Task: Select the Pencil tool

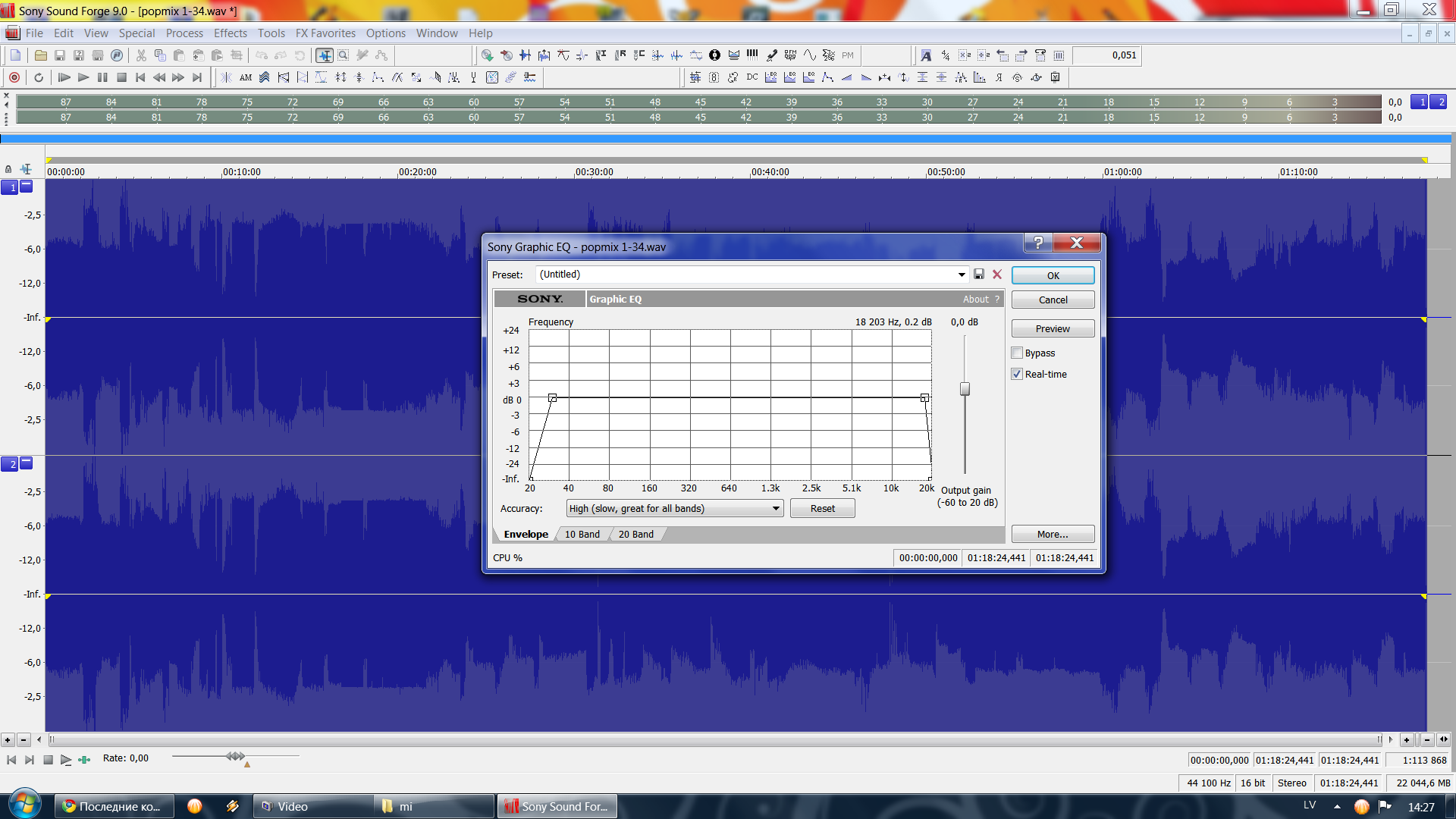Action: click(x=362, y=55)
